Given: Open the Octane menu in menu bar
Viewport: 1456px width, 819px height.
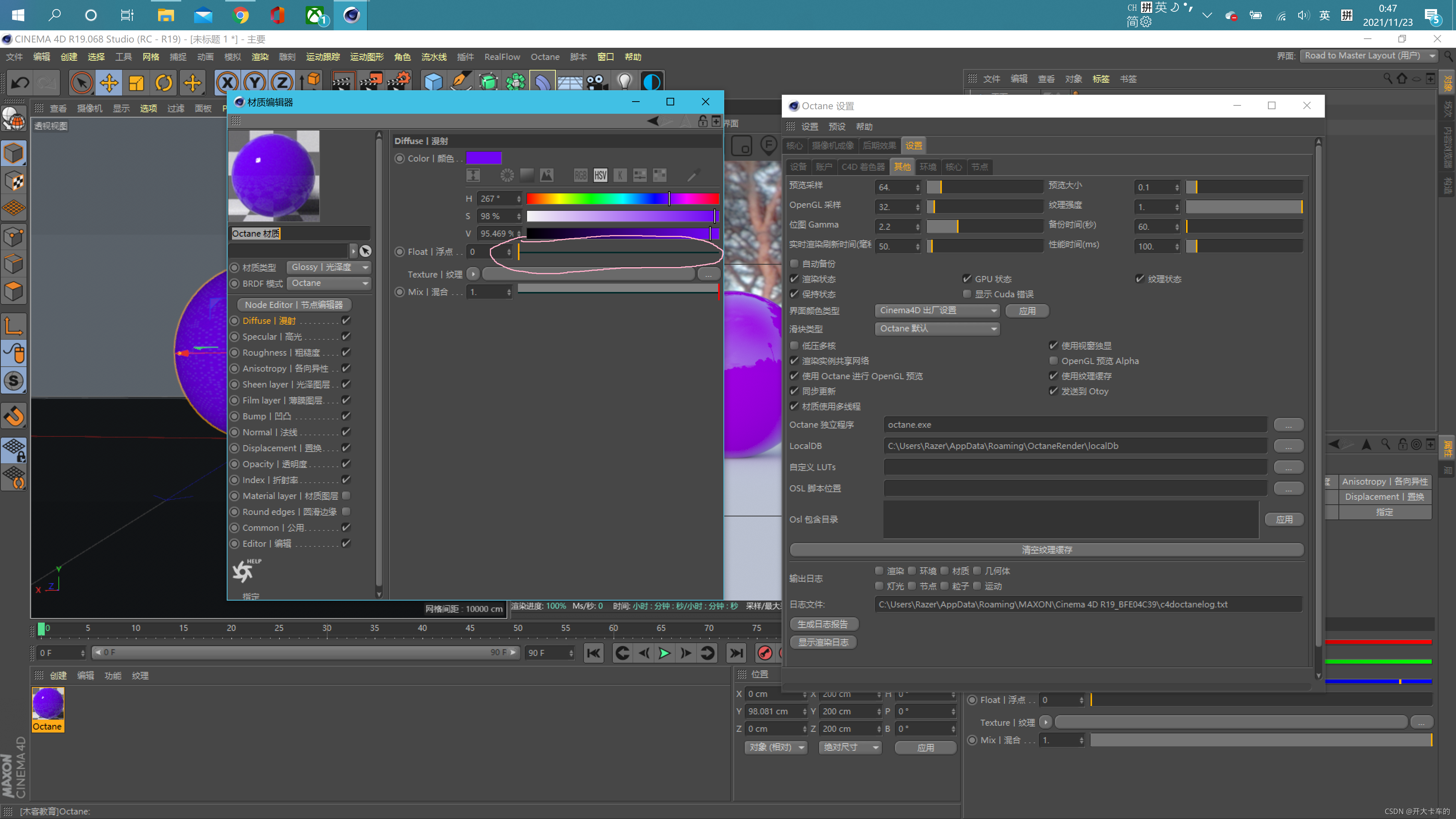Looking at the screenshot, I should tap(544, 57).
